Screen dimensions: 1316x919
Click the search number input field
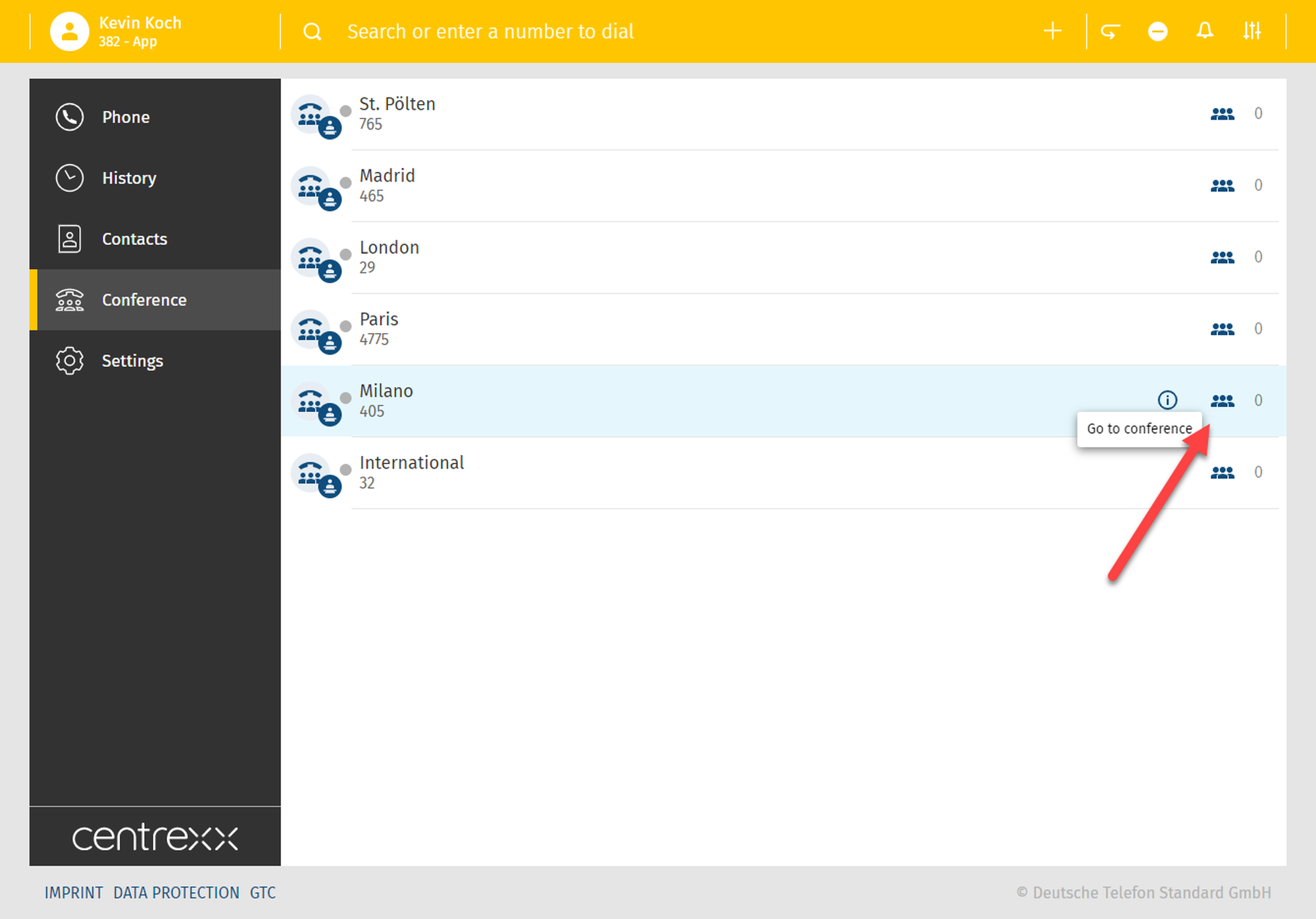(490, 31)
